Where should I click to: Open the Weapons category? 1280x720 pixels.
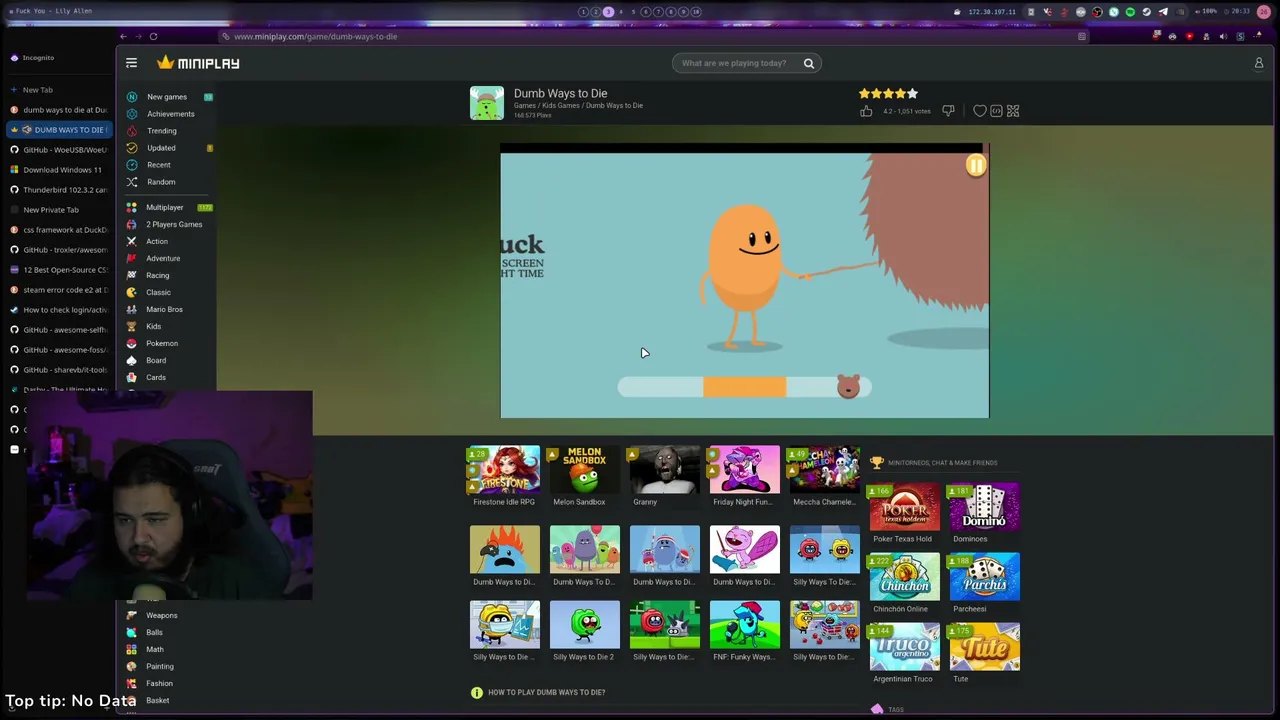pyautogui.click(x=161, y=615)
